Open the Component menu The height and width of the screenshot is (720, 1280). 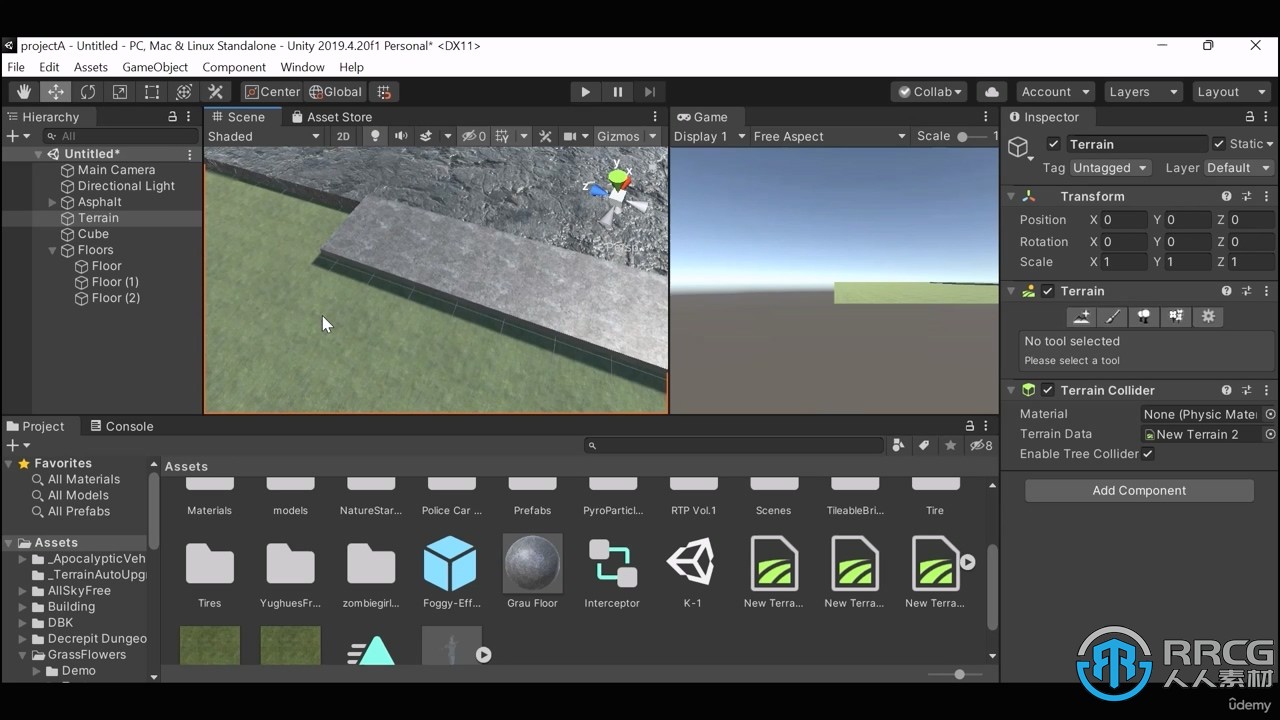[x=234, y=67]
